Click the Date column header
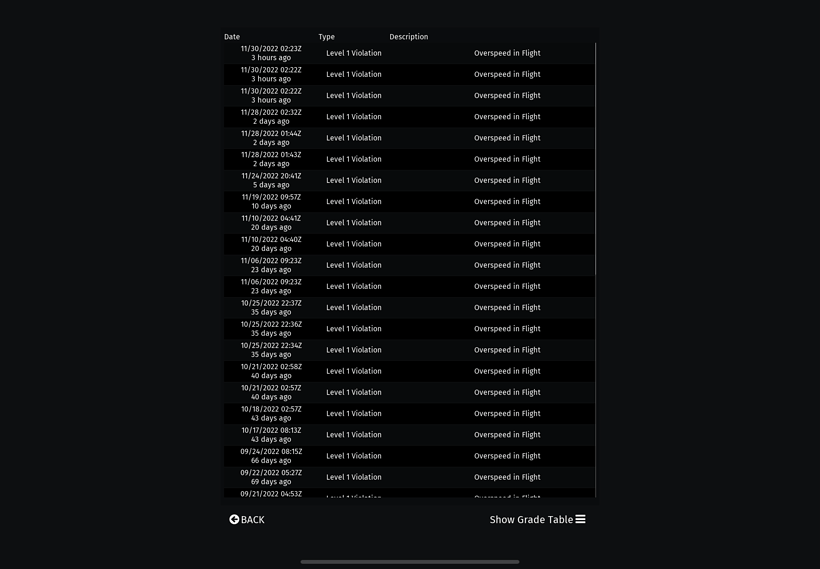This screenshot has width=820, height=569. 232,37
